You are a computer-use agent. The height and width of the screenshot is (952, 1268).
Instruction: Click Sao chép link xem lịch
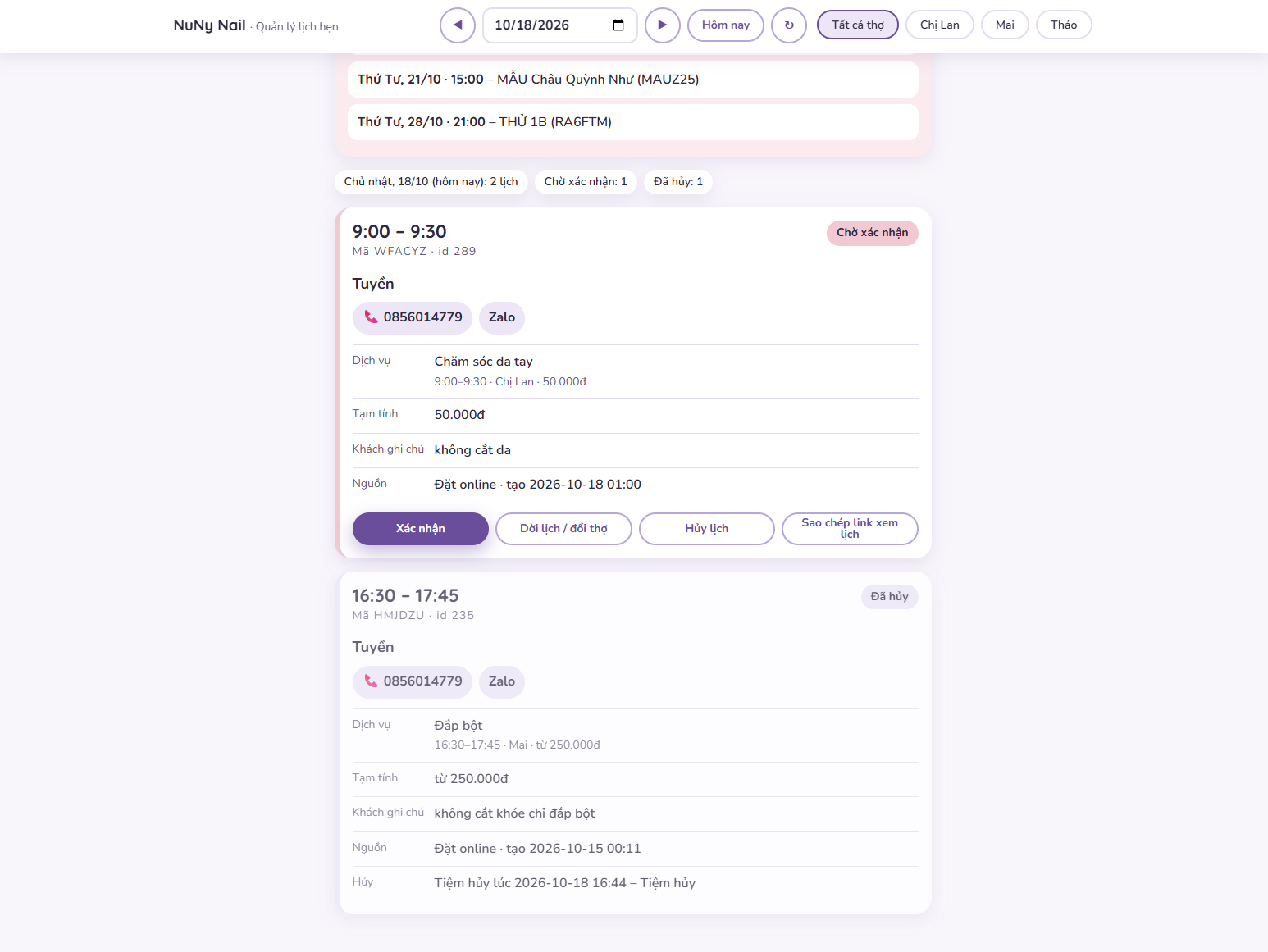click(850, 529)
